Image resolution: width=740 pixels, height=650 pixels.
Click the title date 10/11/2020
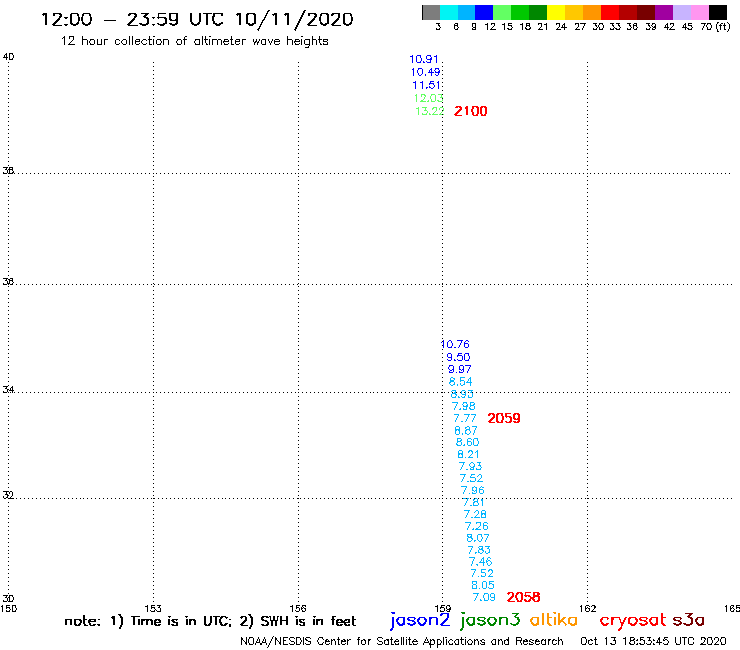294,19
